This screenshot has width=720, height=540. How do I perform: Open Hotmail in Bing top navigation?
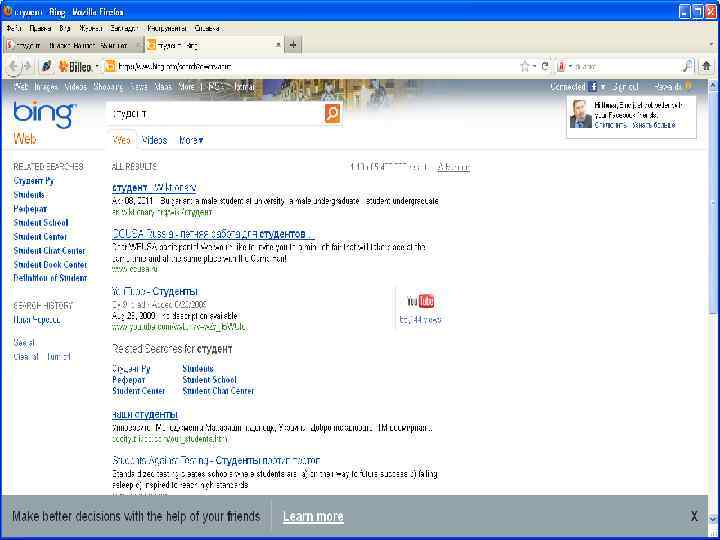(244, 86)
